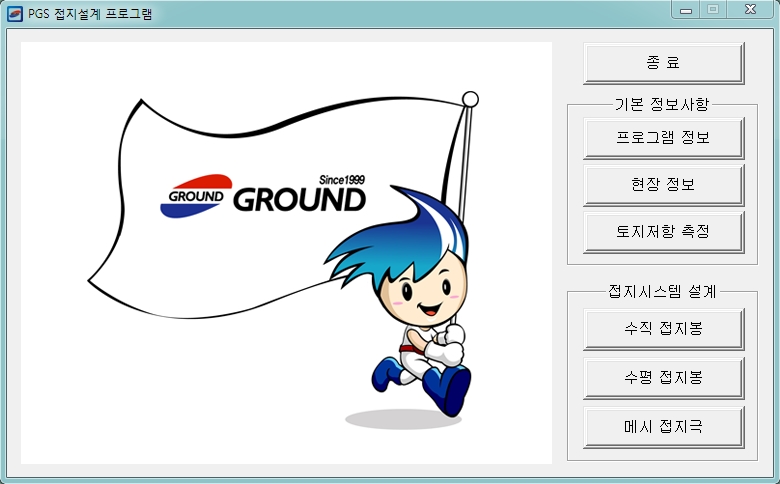Select 토지저항 측정 soil resistance measurement
Image resolution: width=780 pixels, height=484 pixels.
(663, 231)
